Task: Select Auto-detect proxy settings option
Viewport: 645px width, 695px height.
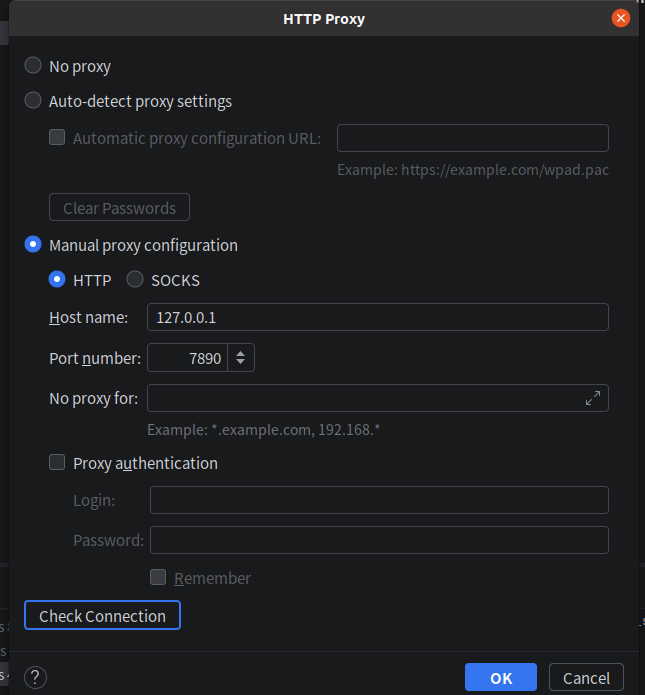Action: [x=33, y=101]
